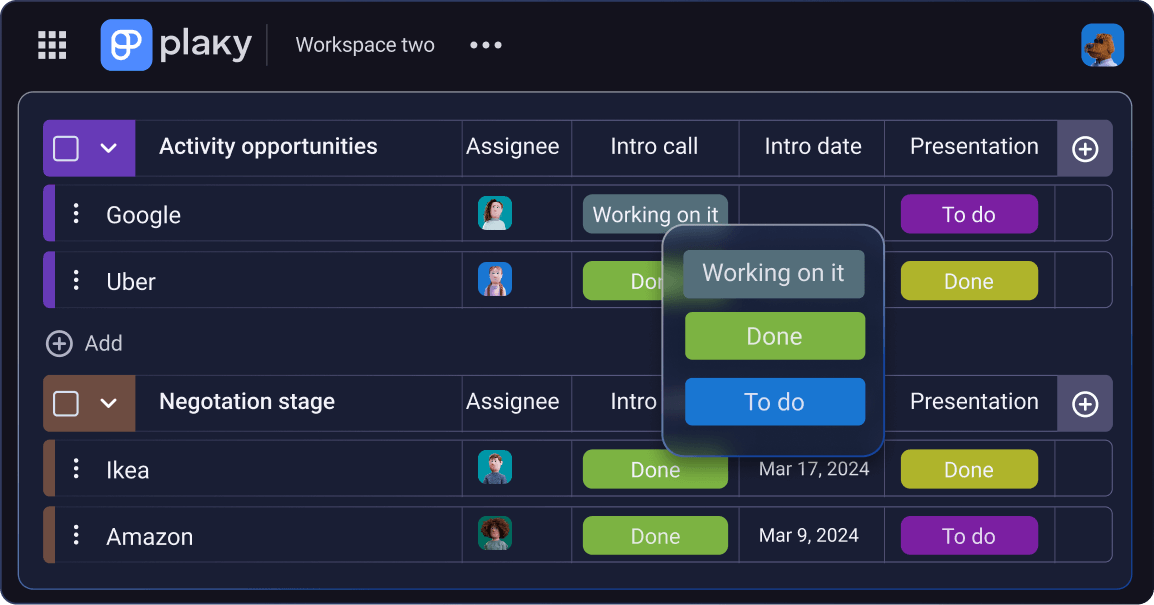
Task: Click the plus icon on the Add row
Action: pos(58,343)
